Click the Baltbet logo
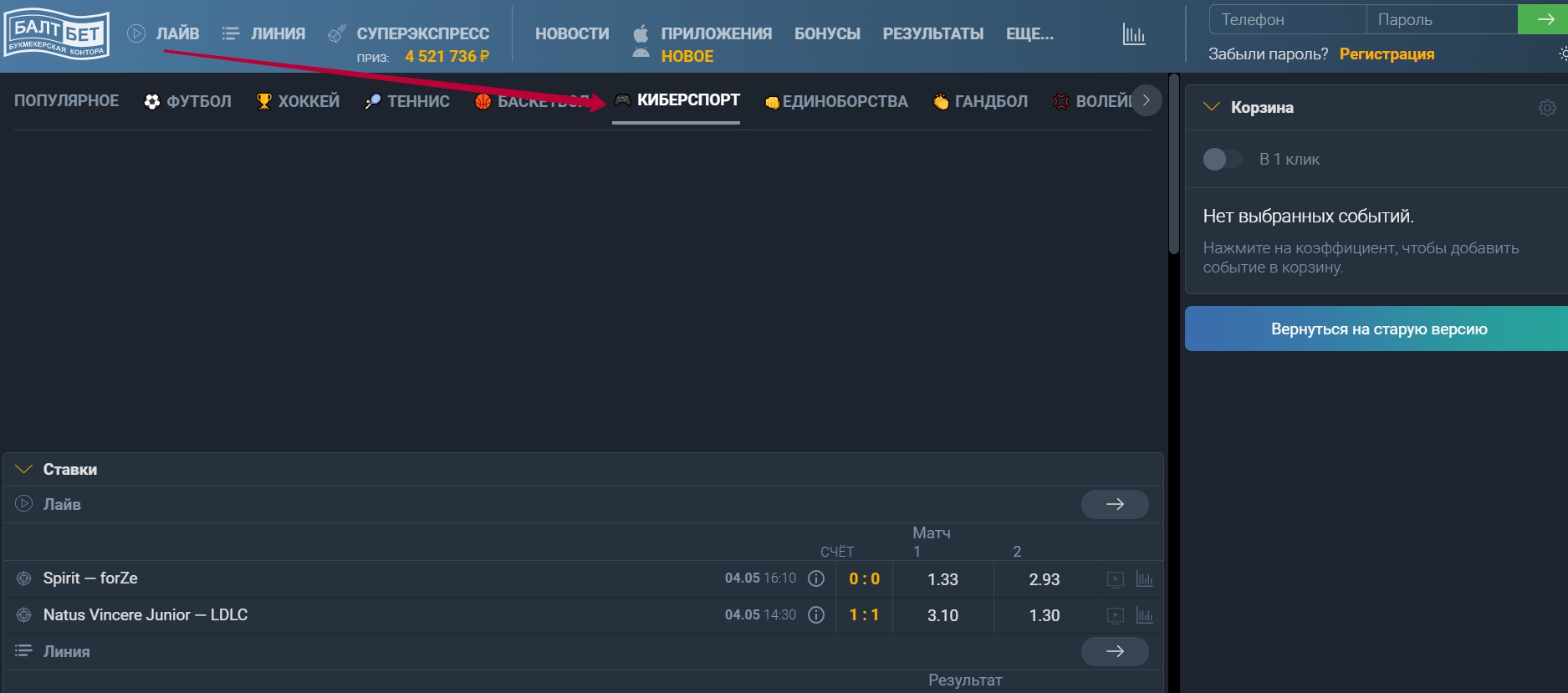This screenshot has height=693, width=1568. tap(56, 33)
